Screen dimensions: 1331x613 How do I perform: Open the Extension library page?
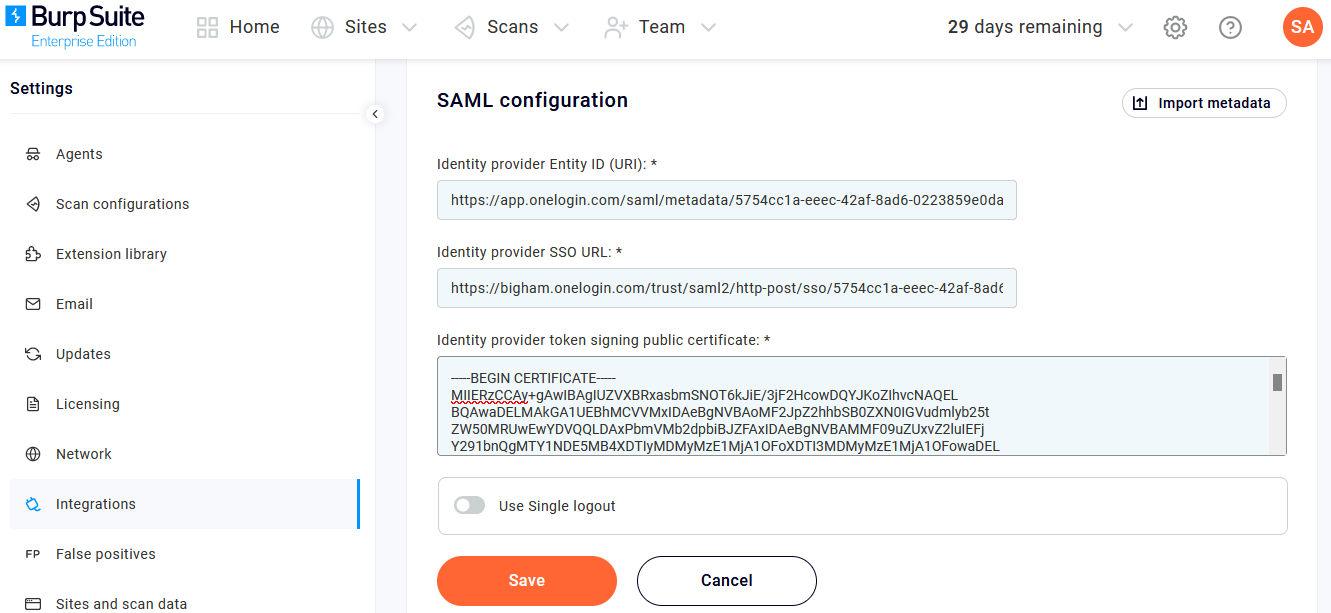(x=110, y=253)
